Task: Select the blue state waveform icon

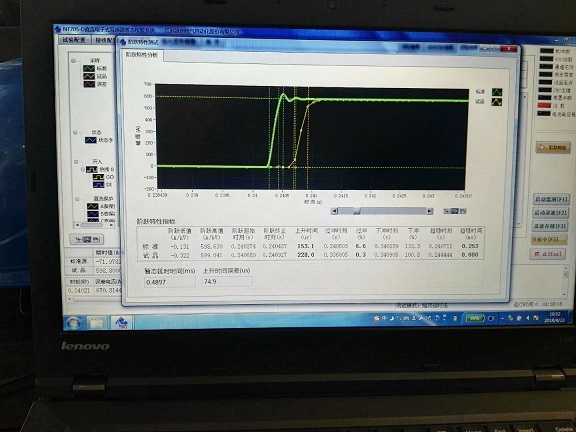Action: pos(91,140)
